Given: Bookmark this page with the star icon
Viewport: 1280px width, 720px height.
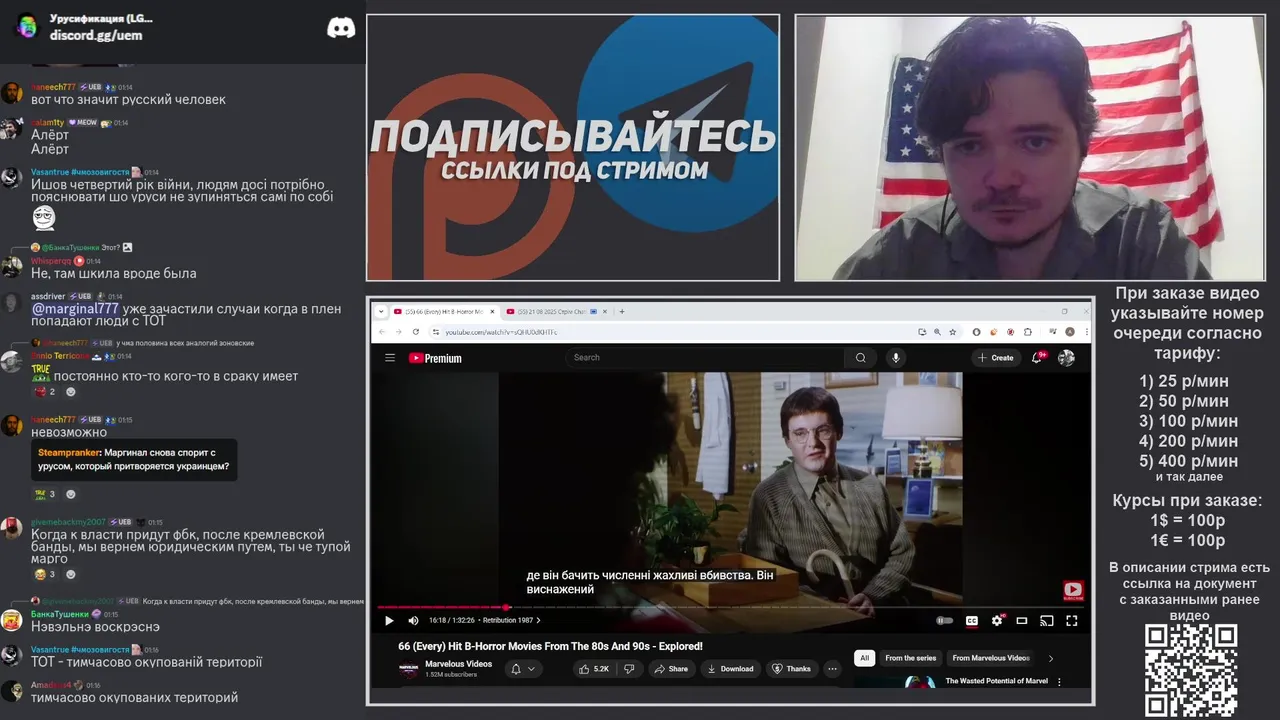Looking at the screenshot, I should (953, 332).
